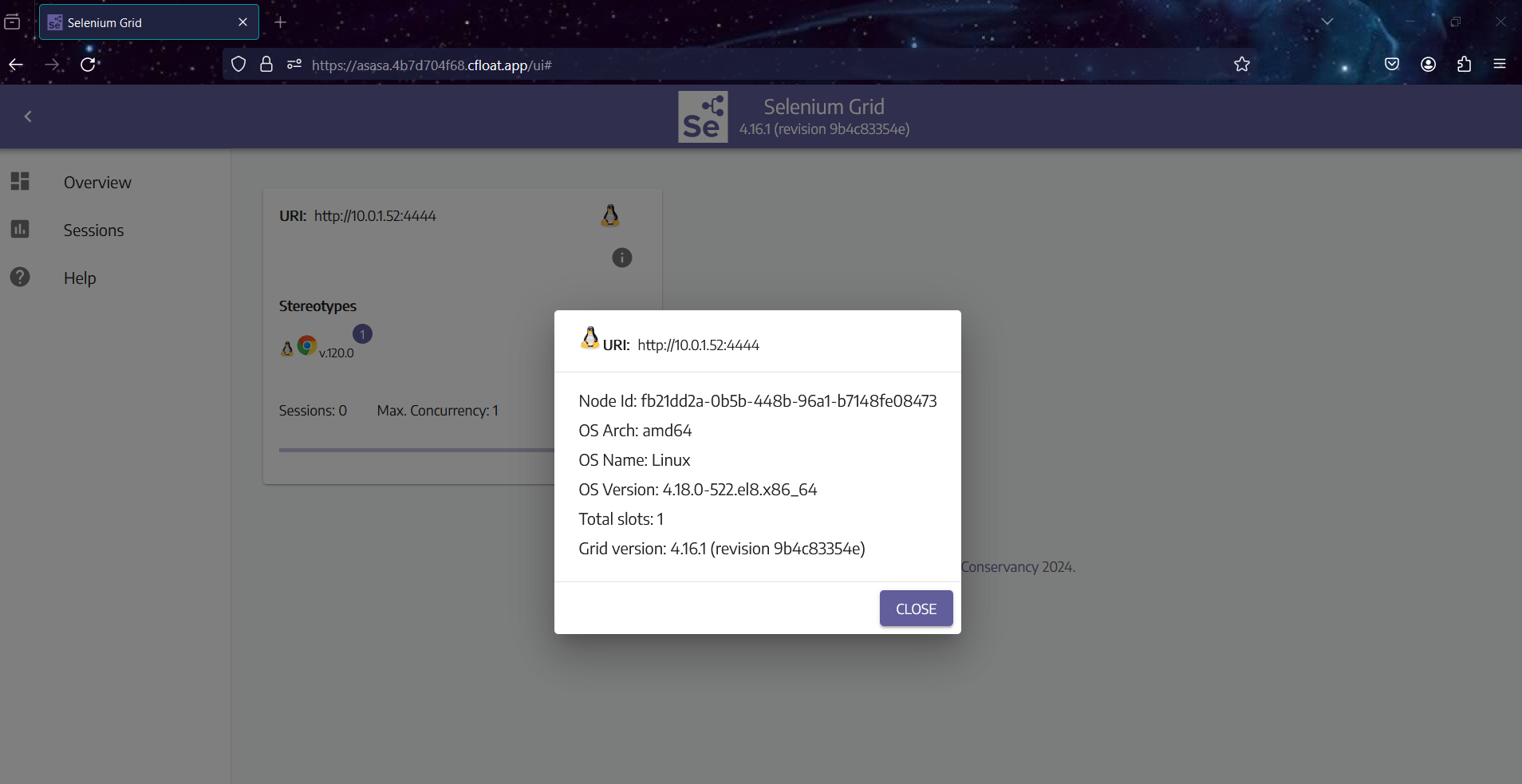1522x784 pixels.
Task: Click the Sessions: 0 text on node card
Action: pyautogui.click(x=313, y=411)
